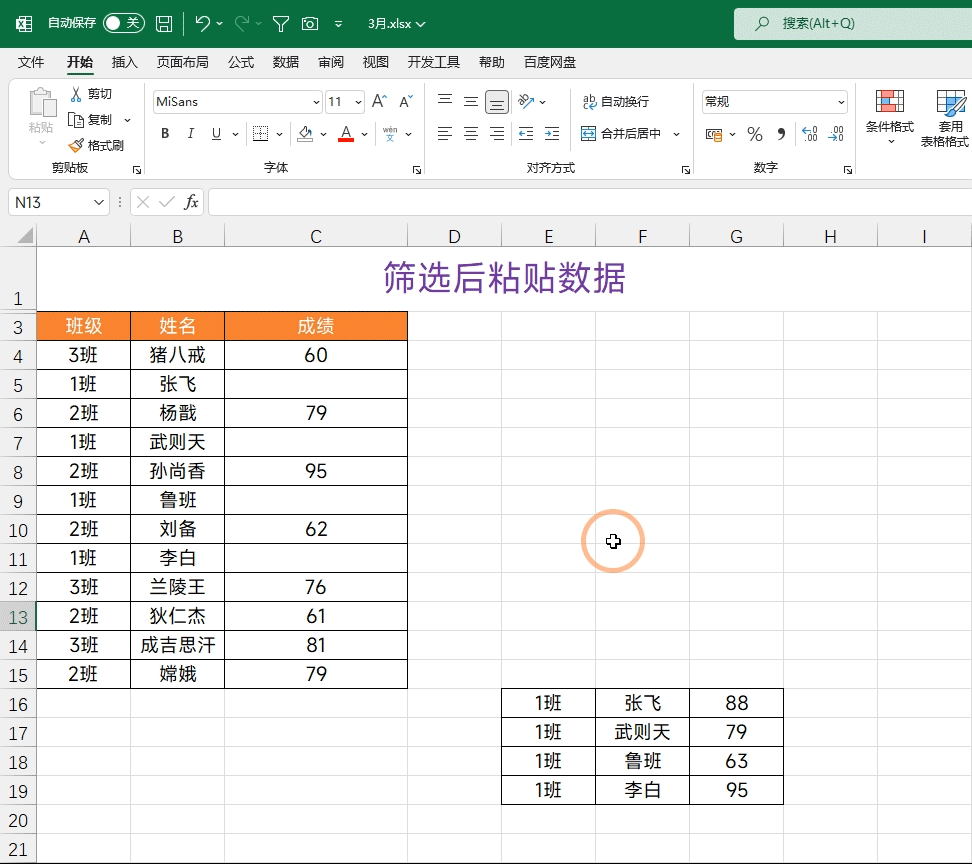Screen dimensions: 972x864
Task: Apply table style via 套用表格格式
Action: tap(950, 118)
